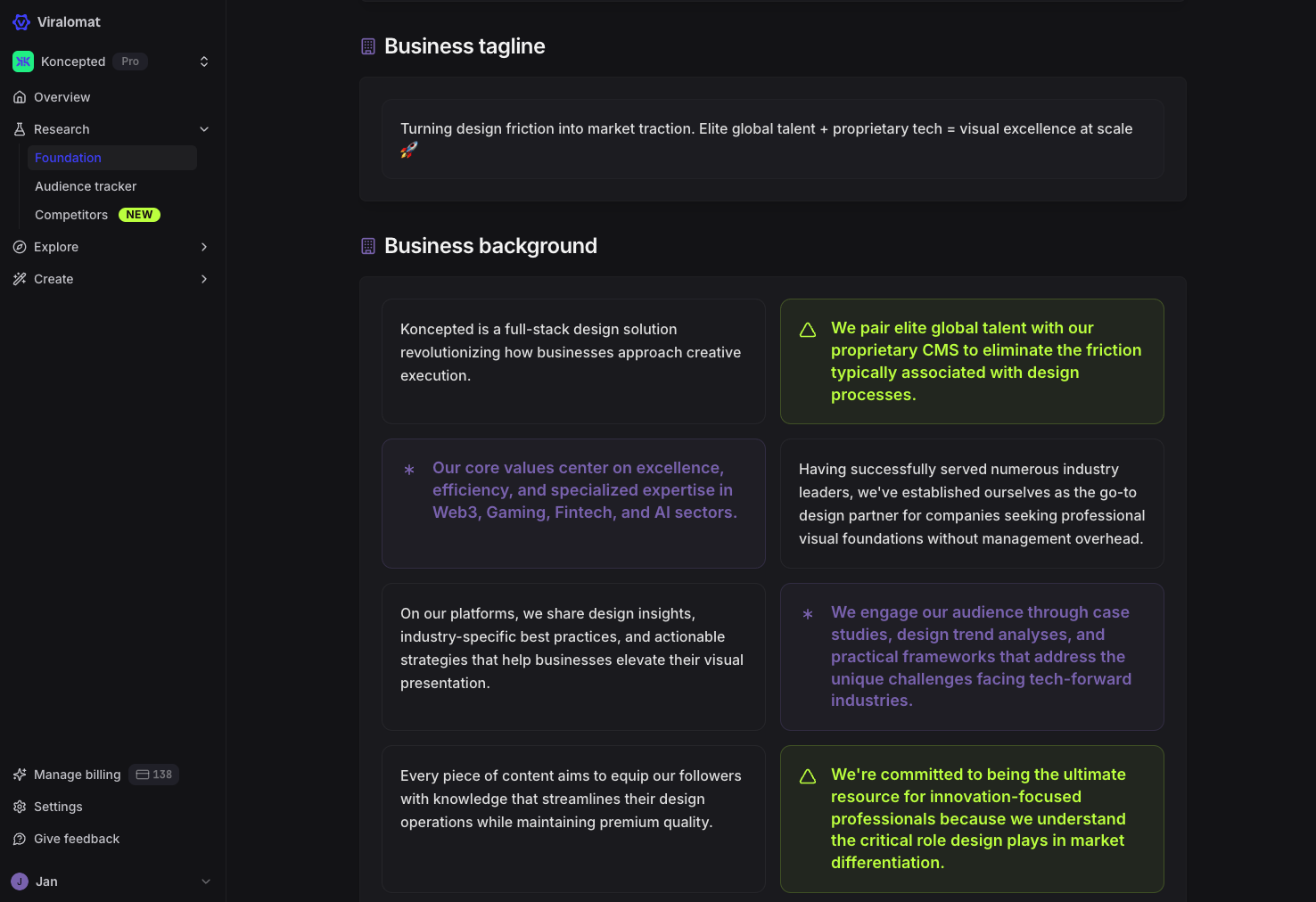
Task: Click asterisk icon on 'Our core values' card
Action: (x=409, y=470)
